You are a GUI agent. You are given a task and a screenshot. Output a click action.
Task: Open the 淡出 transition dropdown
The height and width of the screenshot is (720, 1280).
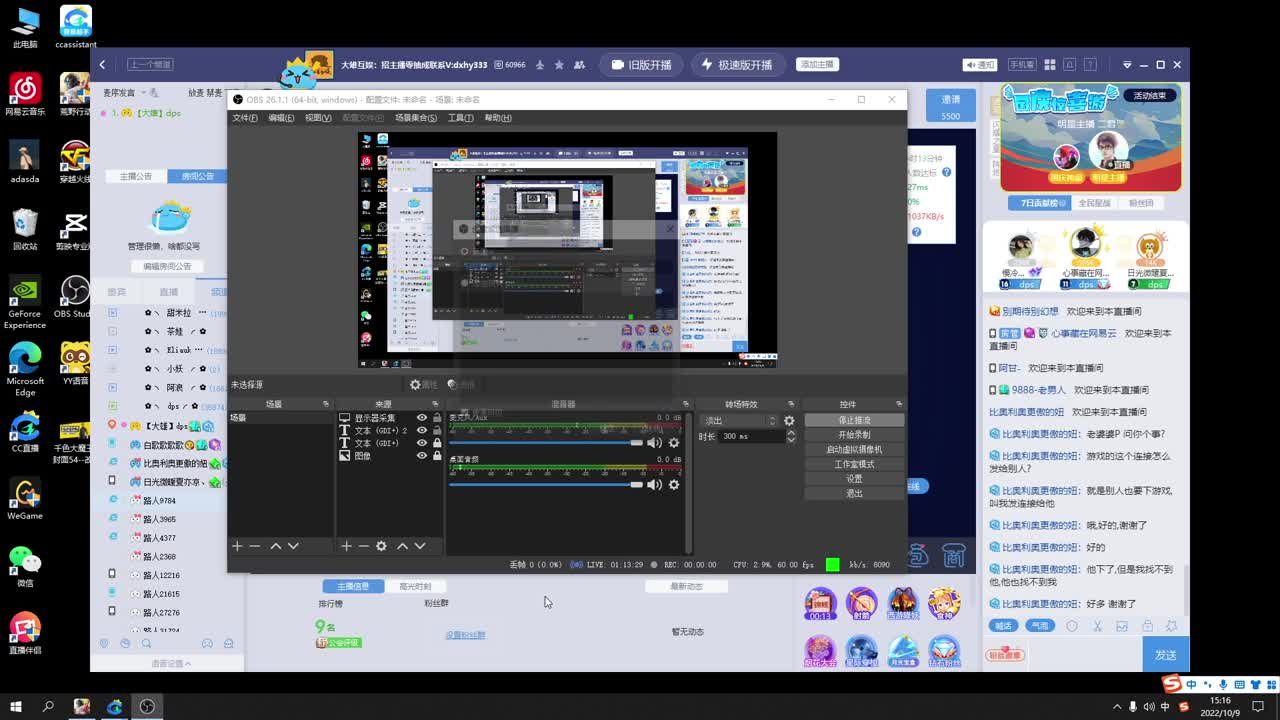739,421
